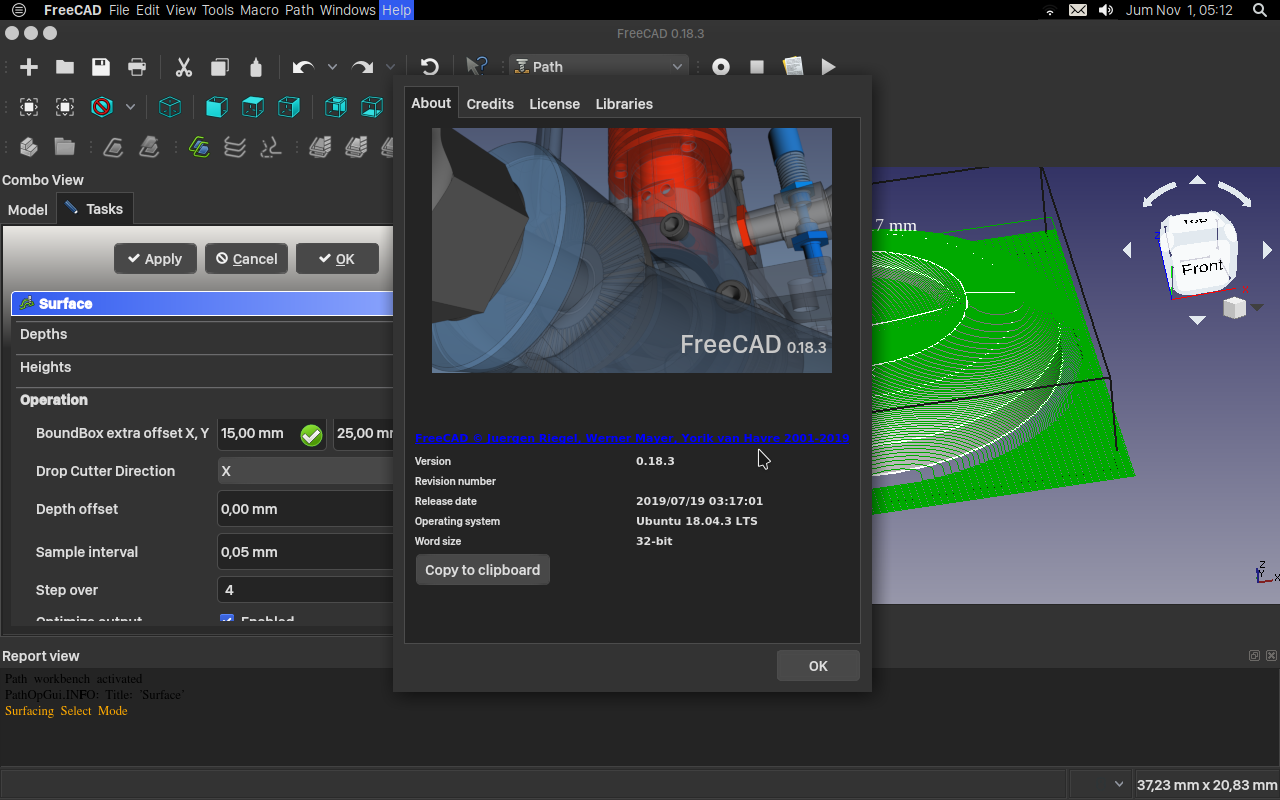Execute macro with the play icon

coord(829,67)
